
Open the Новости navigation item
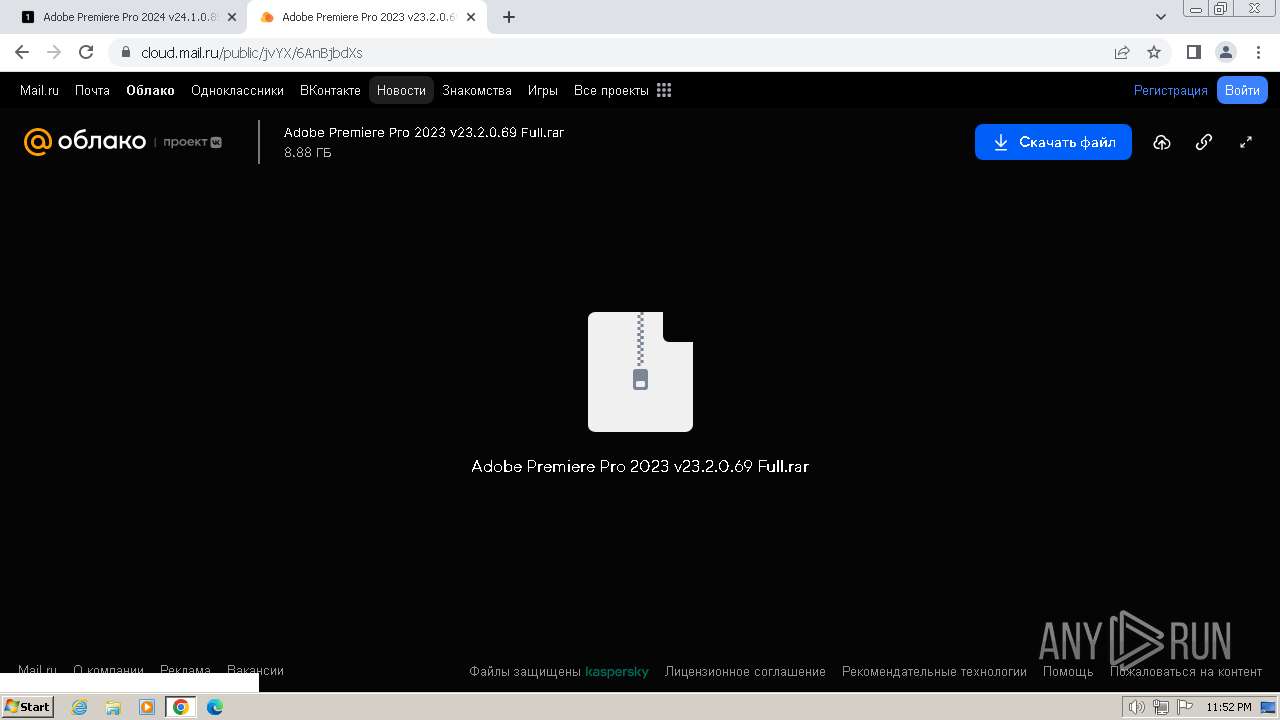pos(401,90)
